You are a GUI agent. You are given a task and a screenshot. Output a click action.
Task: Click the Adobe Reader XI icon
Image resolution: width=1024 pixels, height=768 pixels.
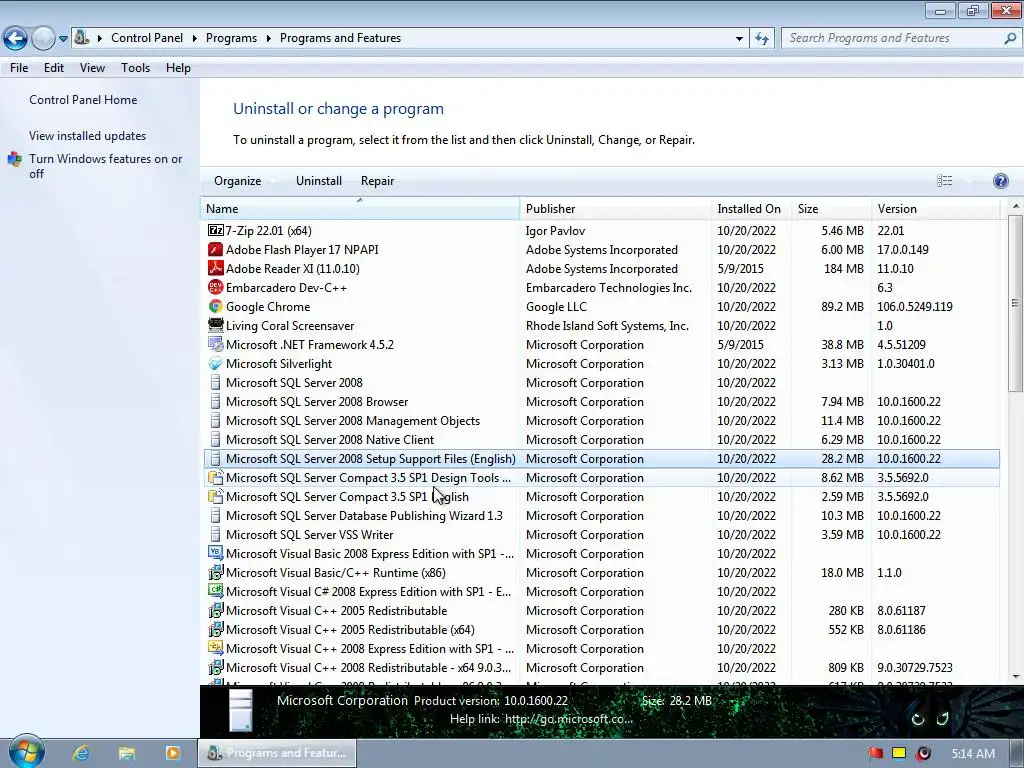tap(216, 268)
